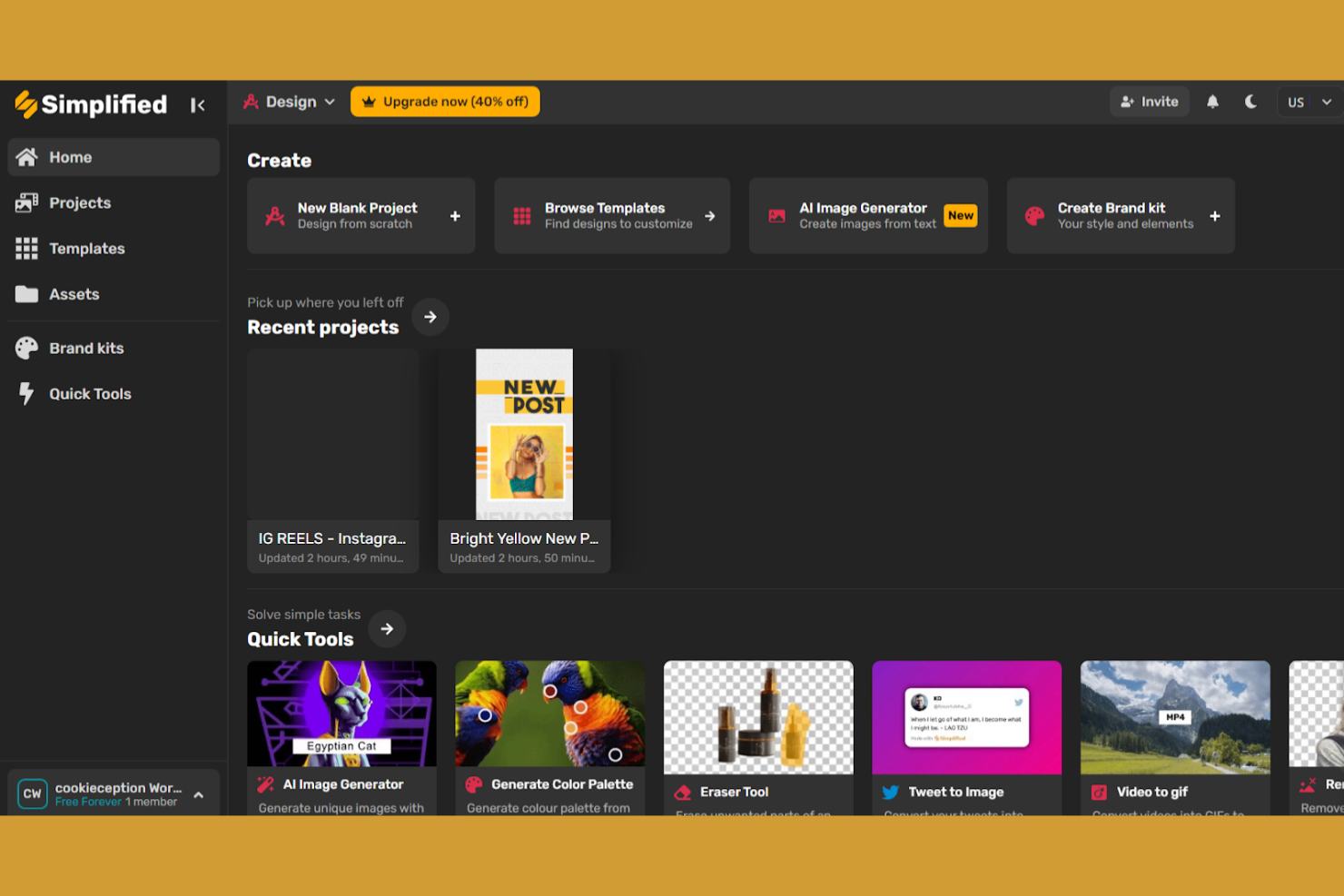This screenshot has height=896, width=1344.
Task: Toggle dark mode moon icon
Action: 1250,102
